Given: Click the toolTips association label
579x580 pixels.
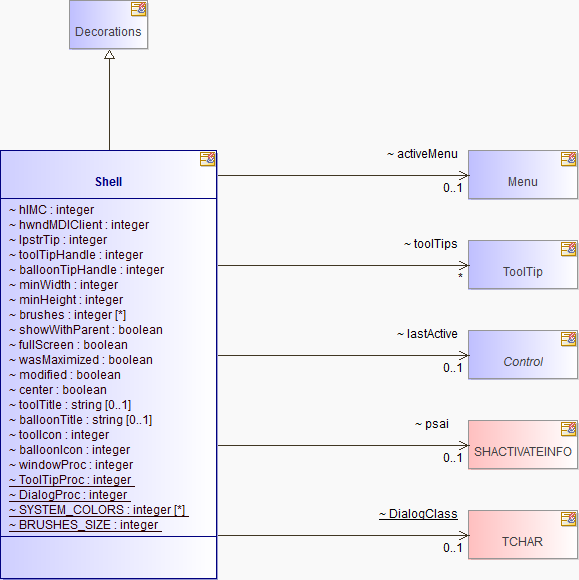Looking at the screenshot, I should (x=431, y=244).
